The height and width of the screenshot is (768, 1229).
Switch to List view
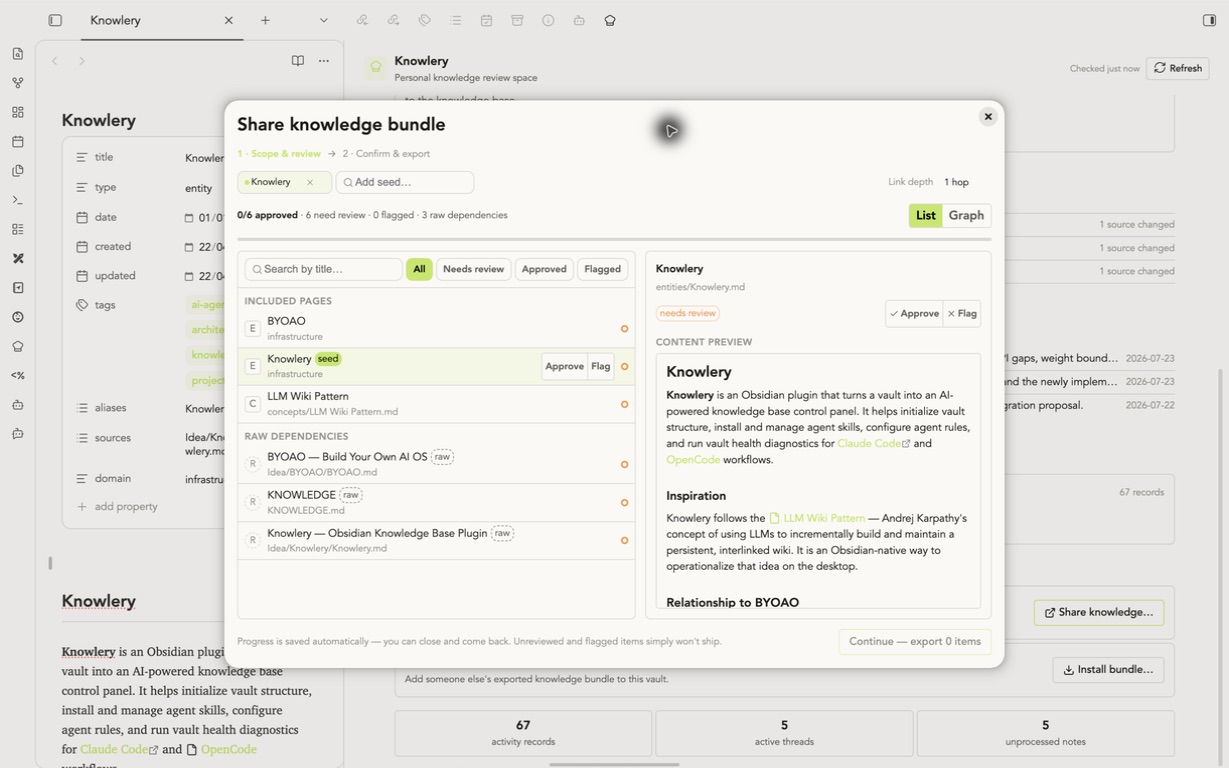(x=925, y=215)
